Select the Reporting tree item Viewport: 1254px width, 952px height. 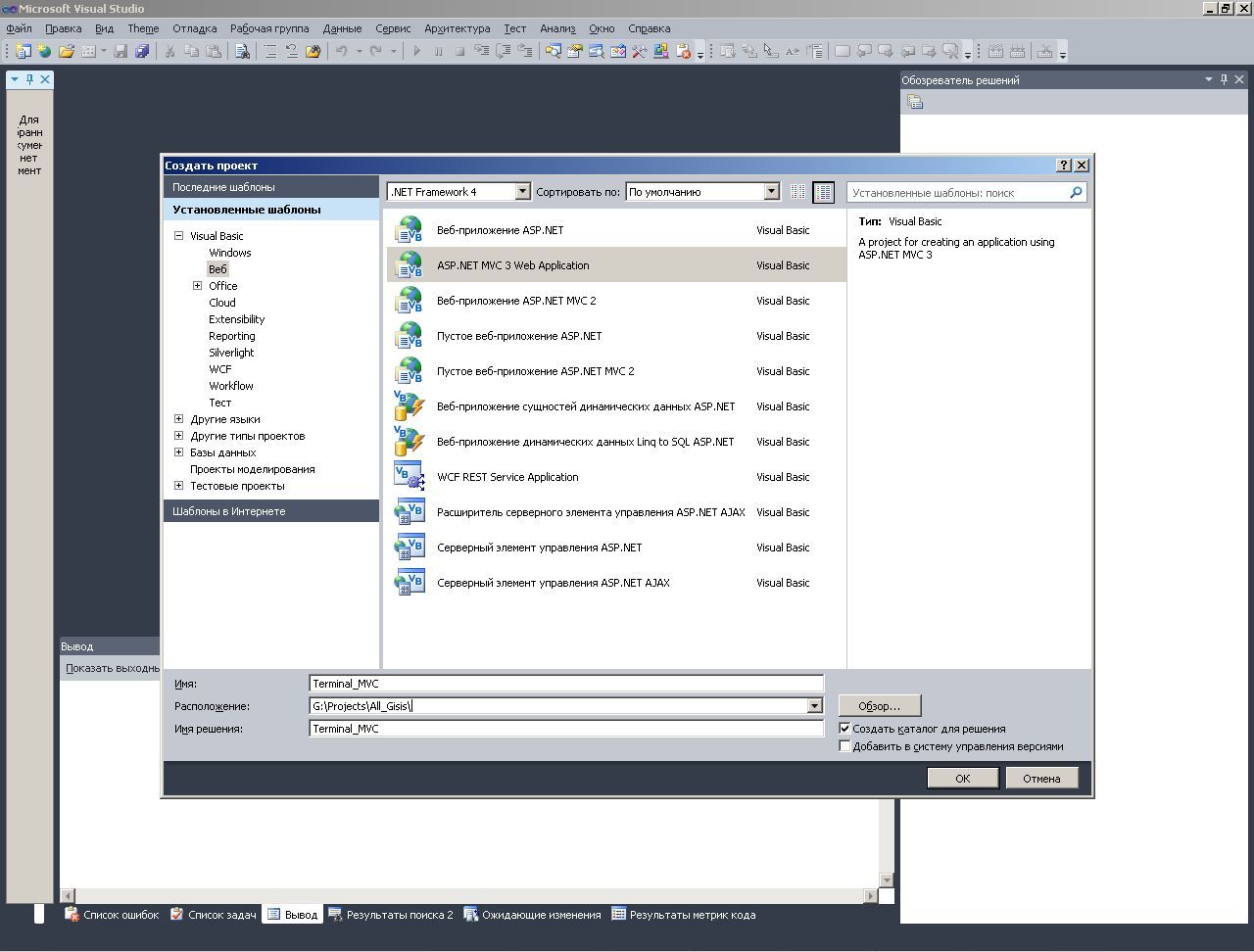(232, 336)
